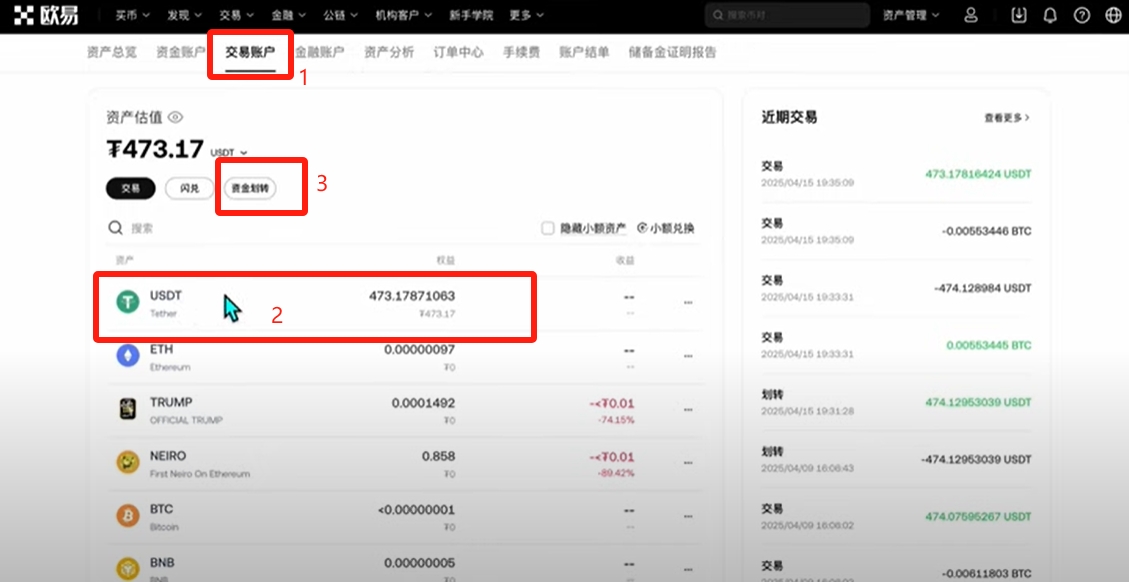Open the three-dot menu for USDT row
The height and width of the screenshot is (582, 1129).
(x=687, y=303)
